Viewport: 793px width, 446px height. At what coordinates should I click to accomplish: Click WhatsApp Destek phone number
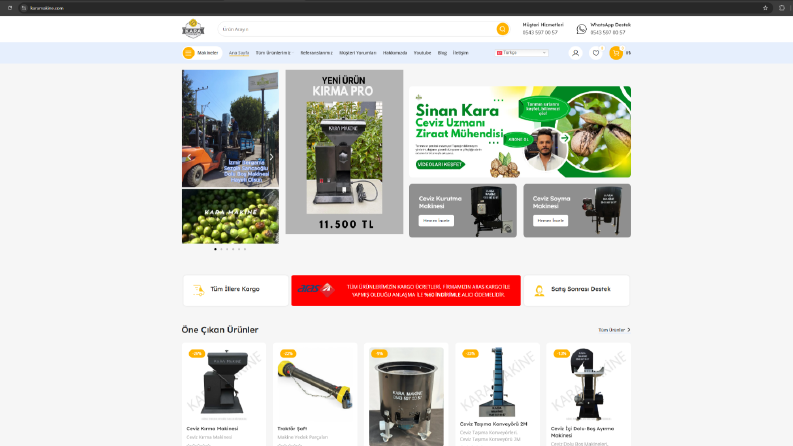pos(607,32)
